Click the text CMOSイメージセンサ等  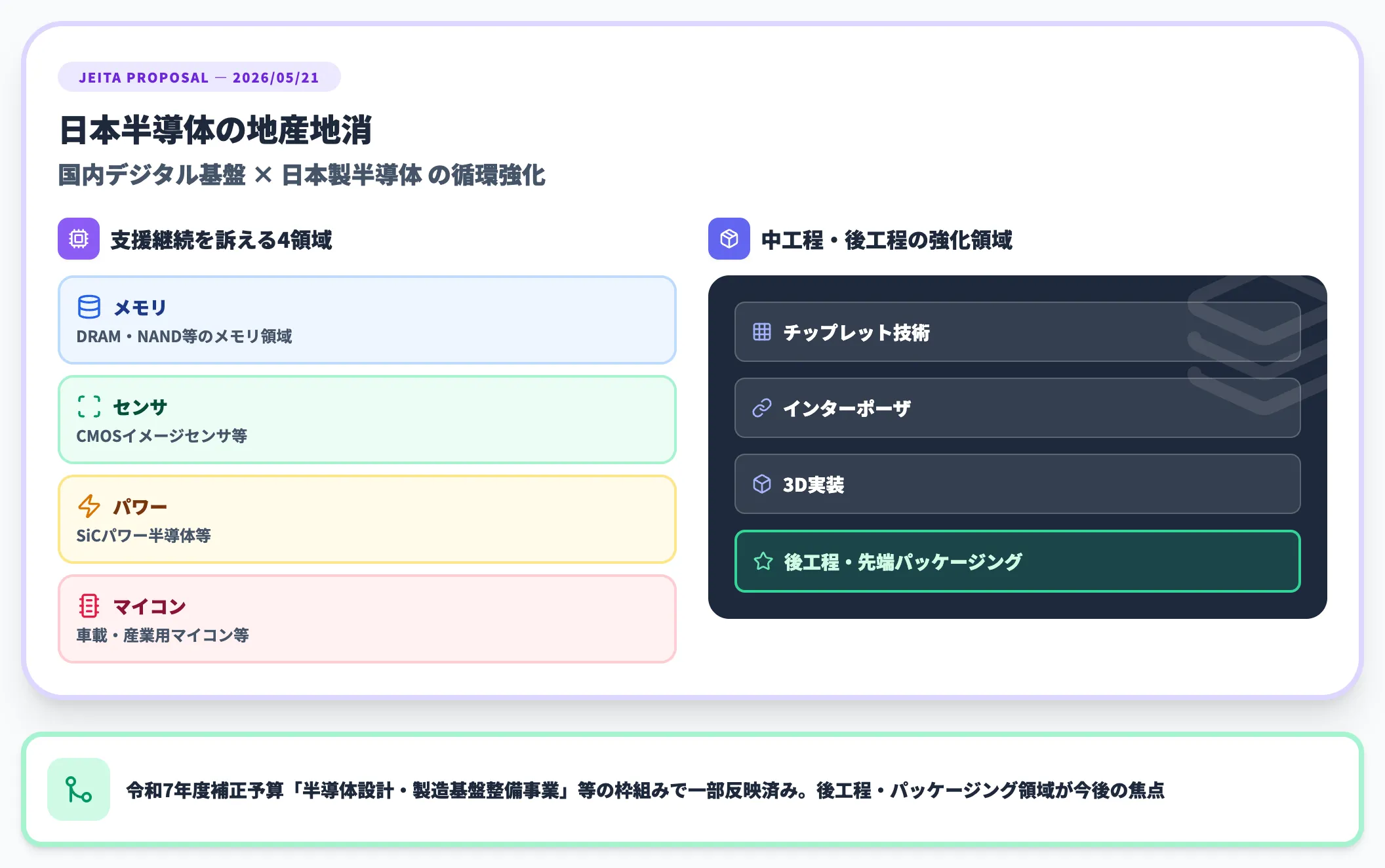point(162,436)
